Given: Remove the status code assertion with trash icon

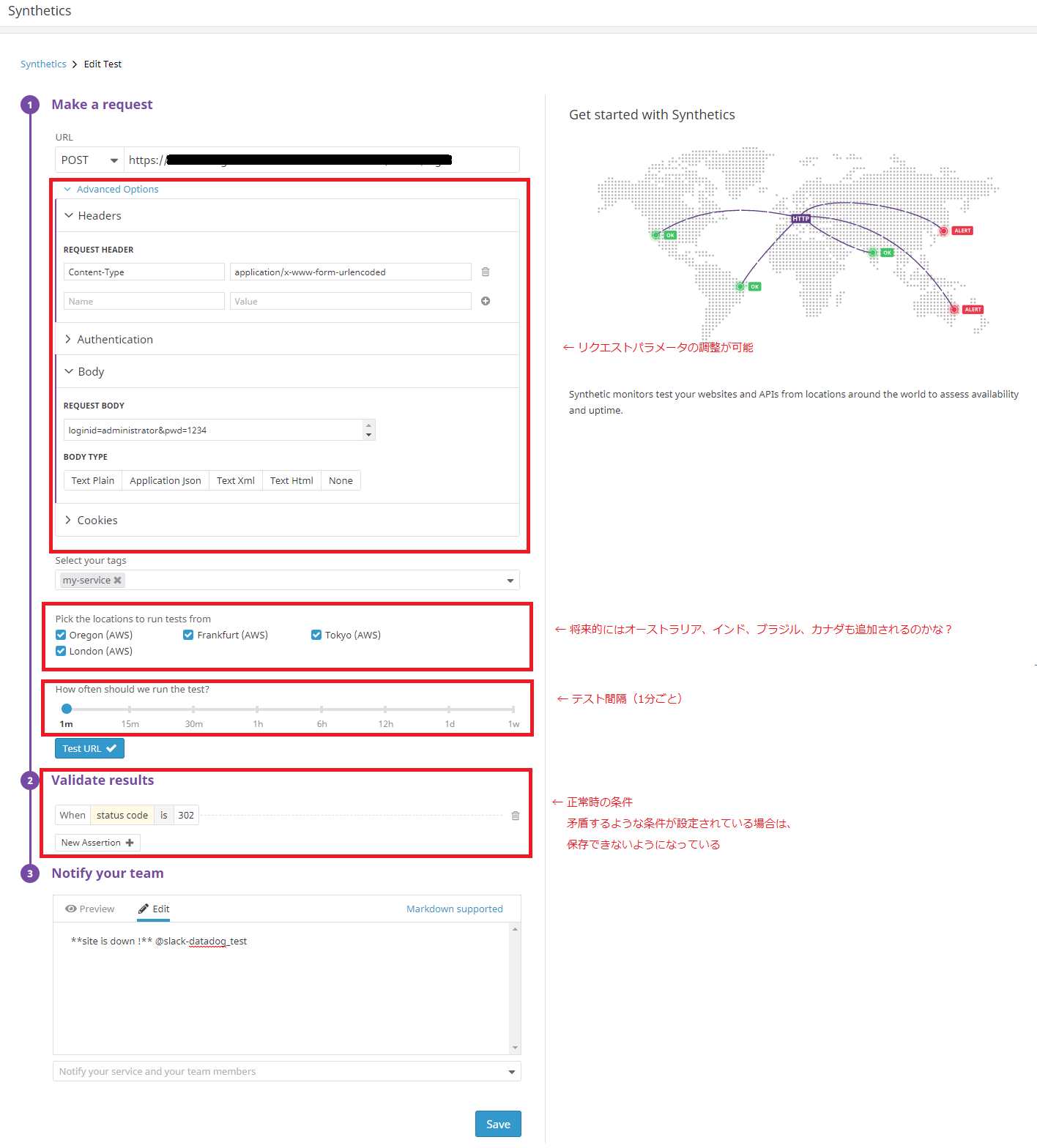Looking at the screenshot, I should coord(515,816).
